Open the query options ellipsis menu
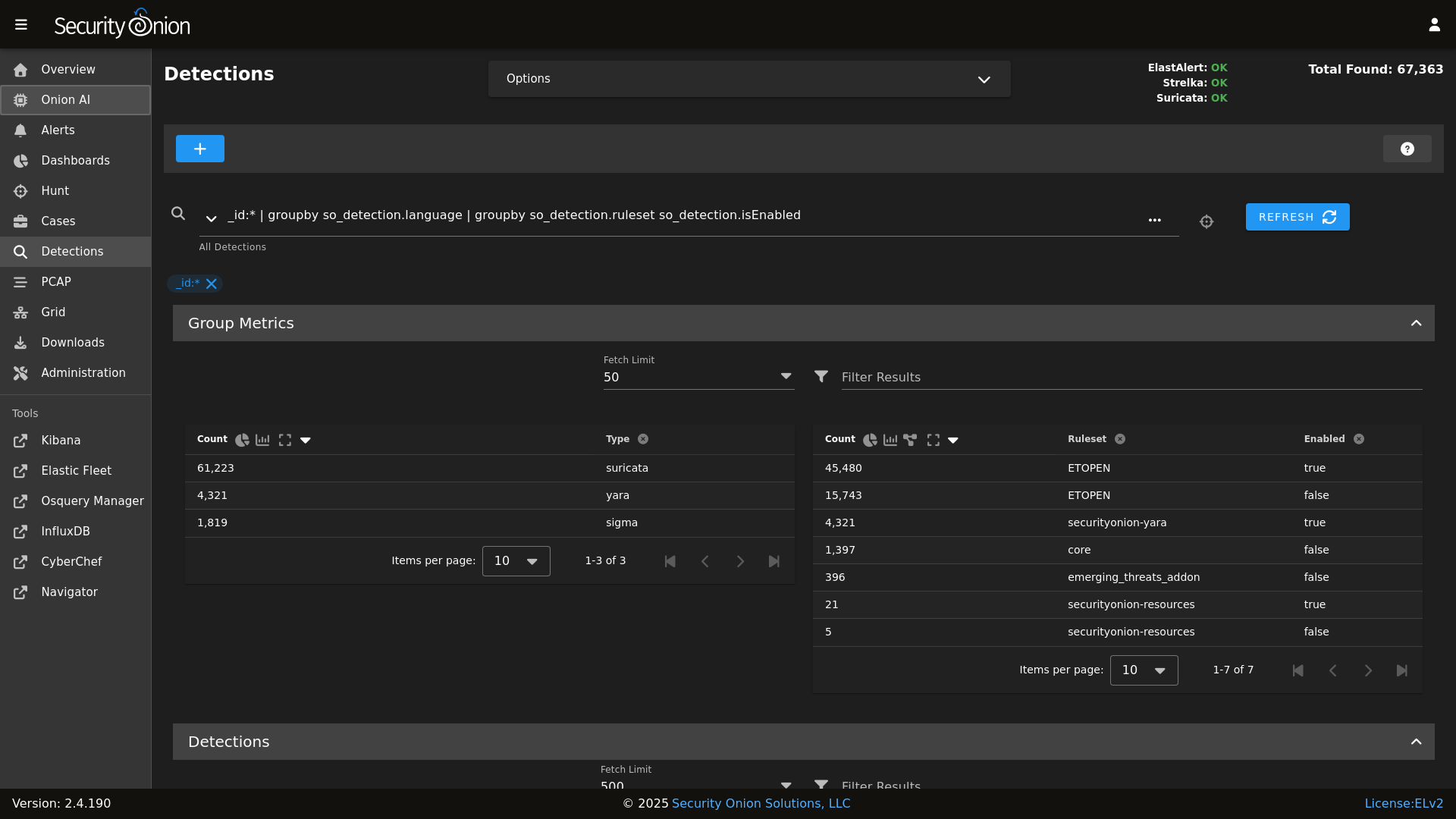This screenshot has width=1456, height=819. coord(1155,220)
